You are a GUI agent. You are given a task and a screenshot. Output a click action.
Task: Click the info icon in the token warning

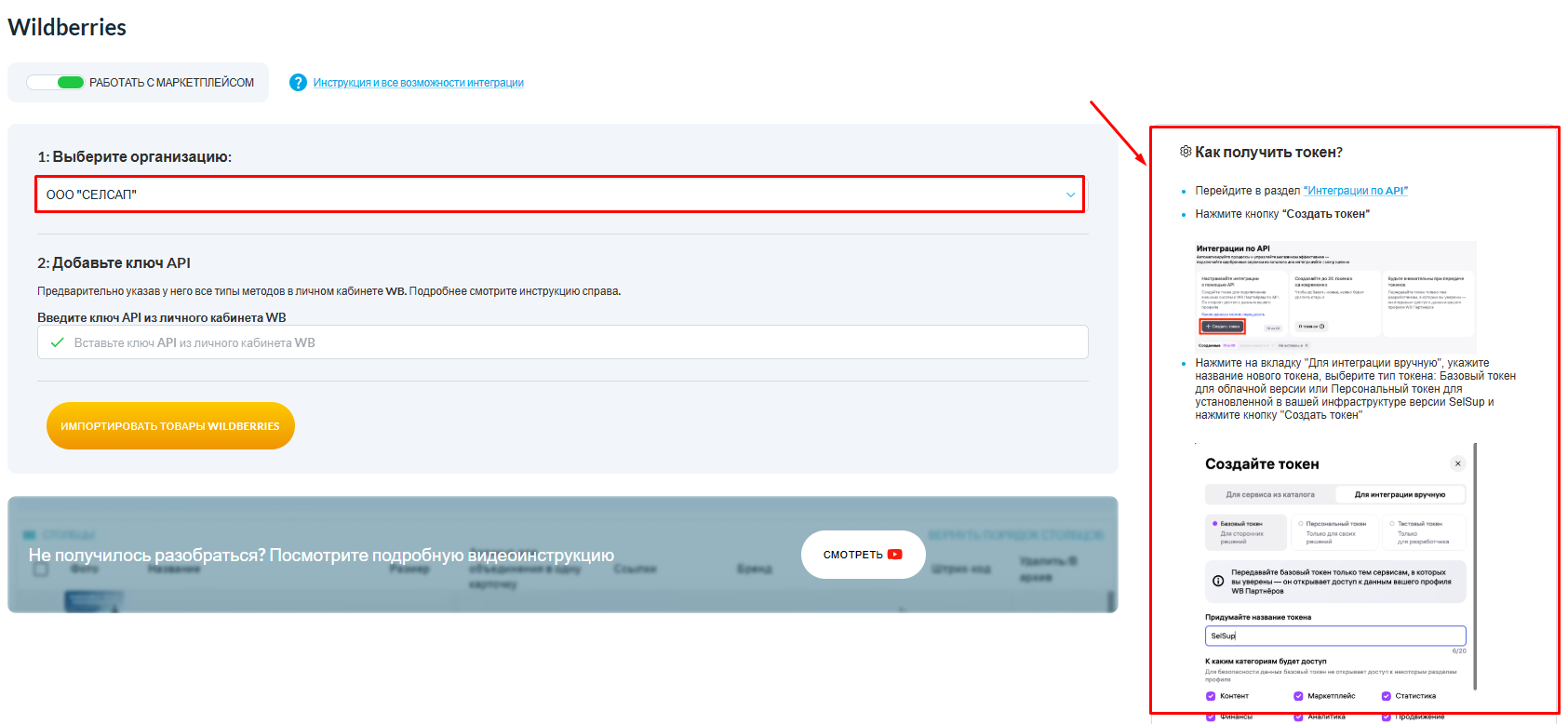1218,582
